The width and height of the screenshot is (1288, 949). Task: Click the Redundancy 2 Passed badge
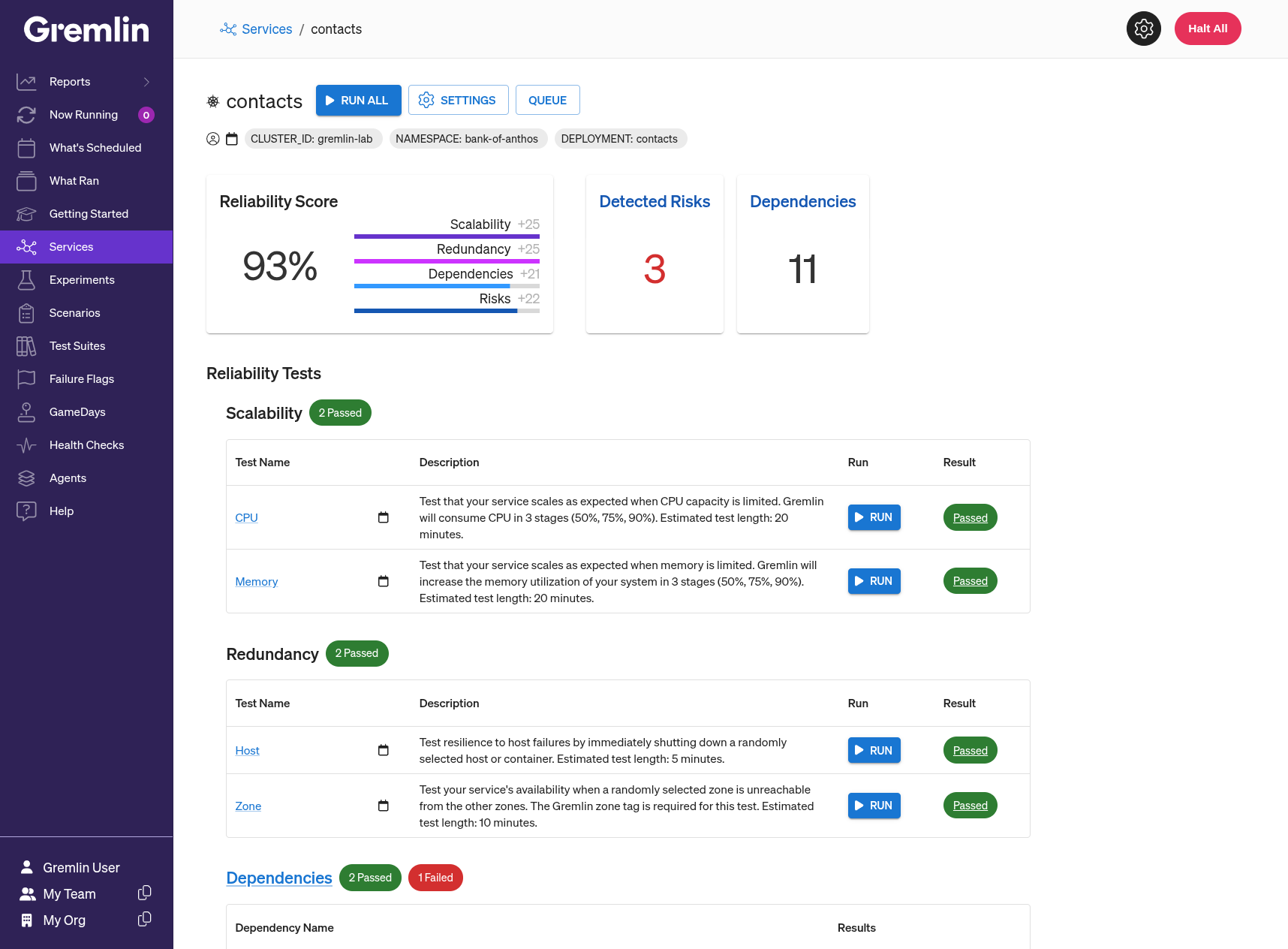point(357,653)
